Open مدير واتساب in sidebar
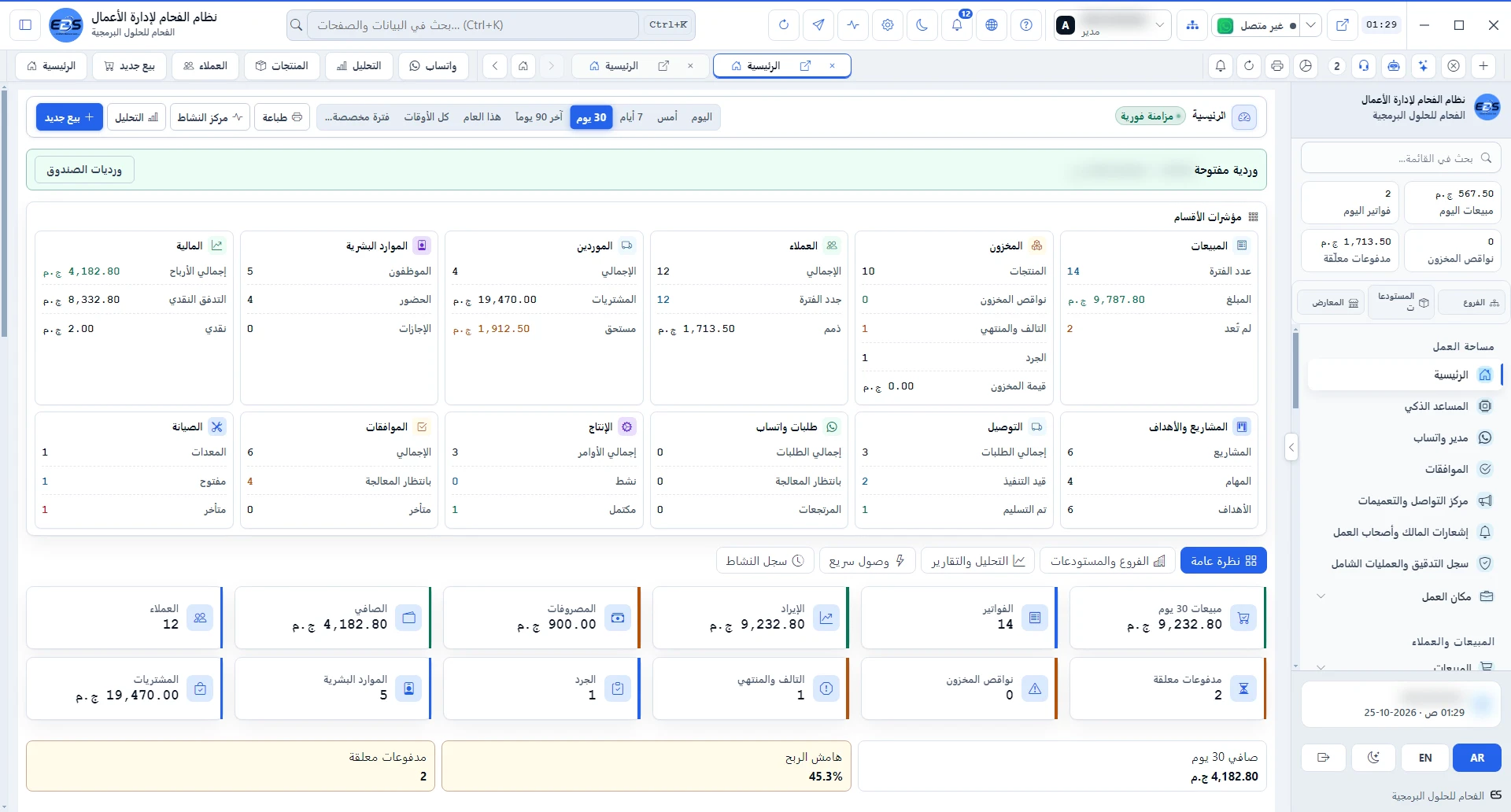The width and height of the screenshot is (1511, 812). pos(1404,438)
